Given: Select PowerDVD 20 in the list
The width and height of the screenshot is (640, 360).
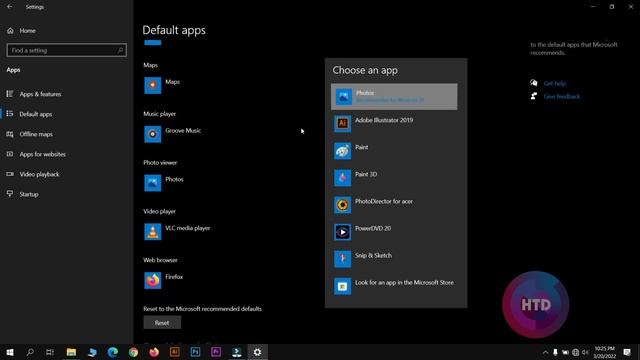Looking at the screenshot, I should click(394, 232).
